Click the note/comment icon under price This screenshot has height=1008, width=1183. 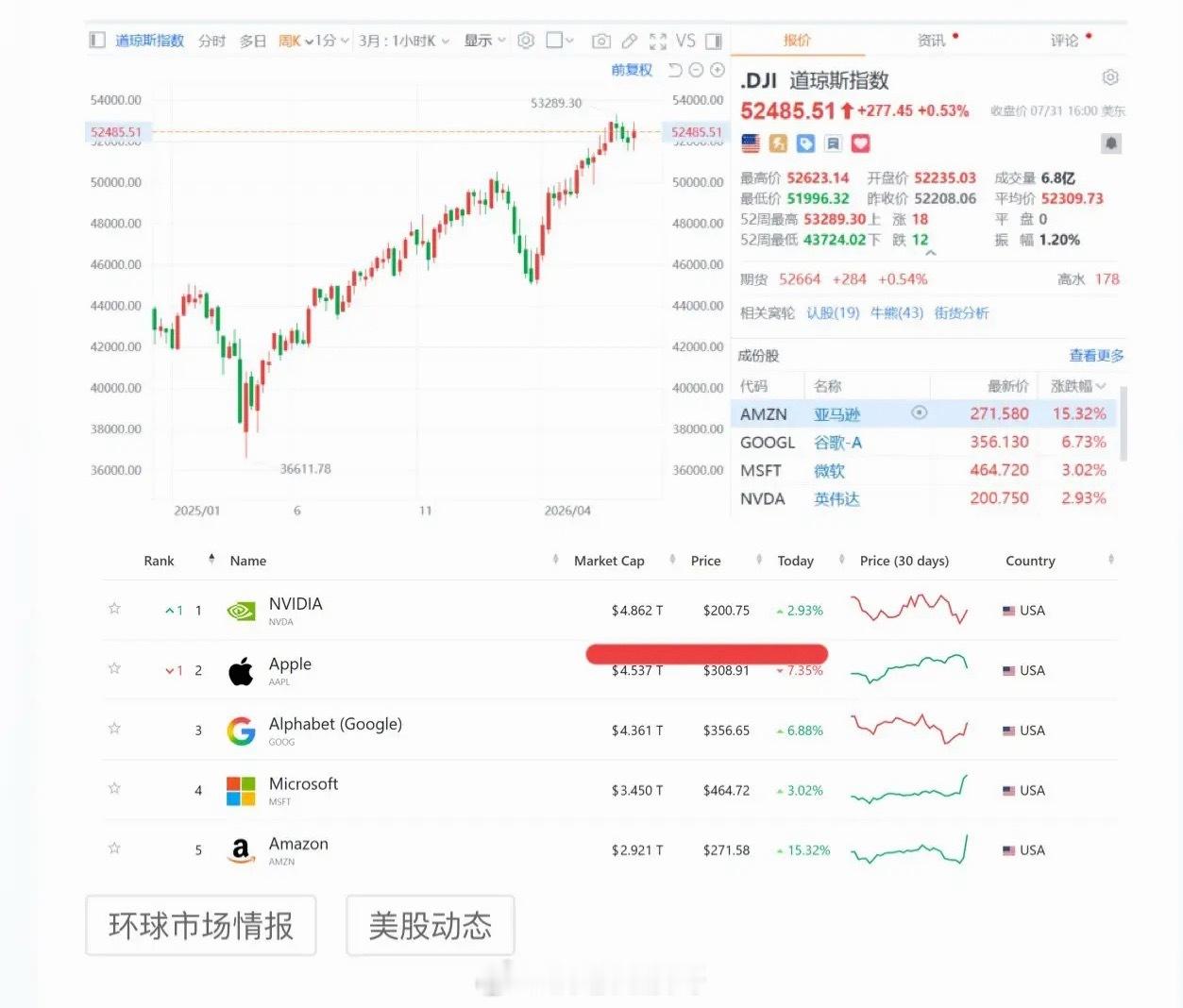tap(833, 143)
